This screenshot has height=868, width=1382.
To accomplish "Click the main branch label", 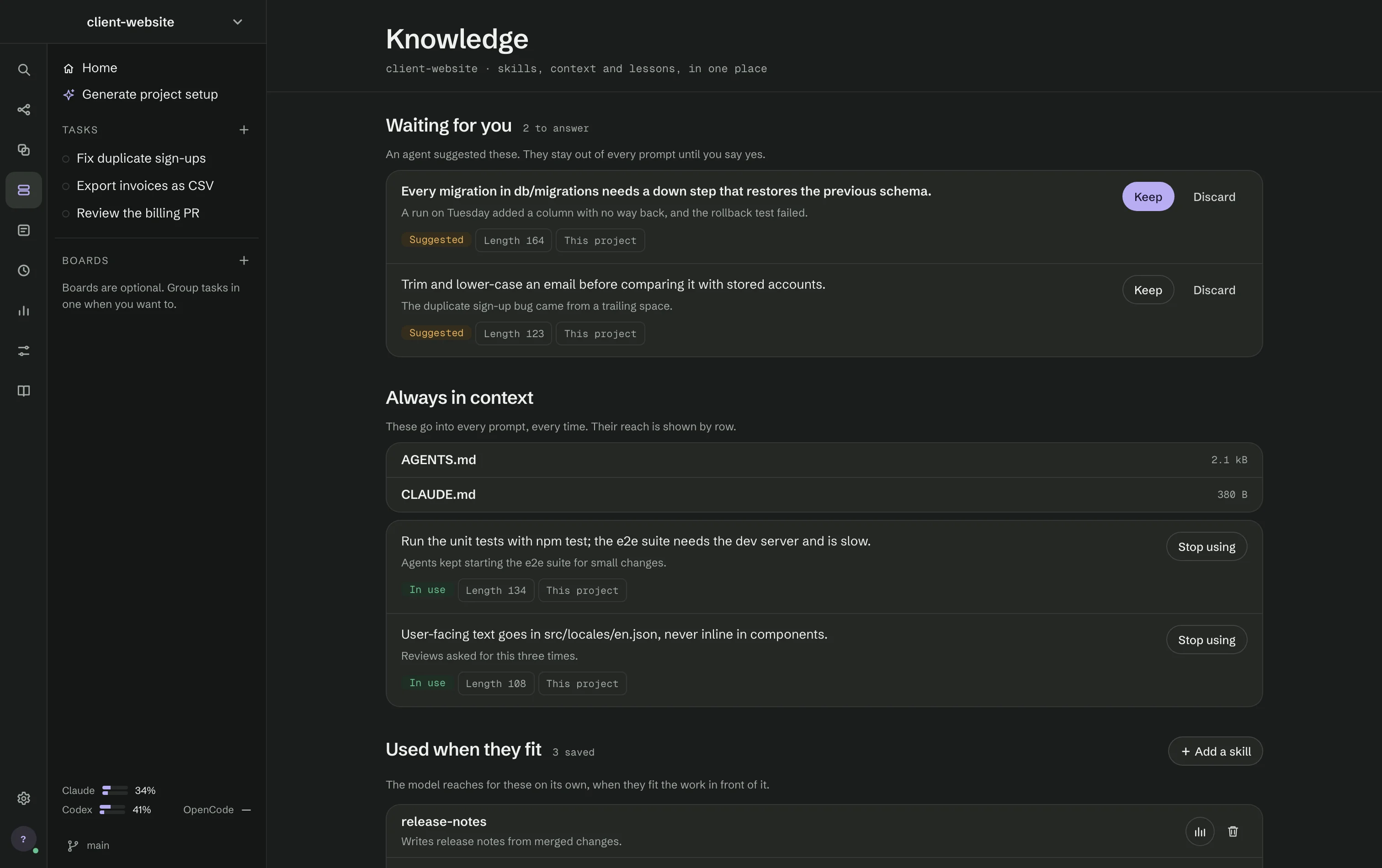I will (x=97, y=846).
